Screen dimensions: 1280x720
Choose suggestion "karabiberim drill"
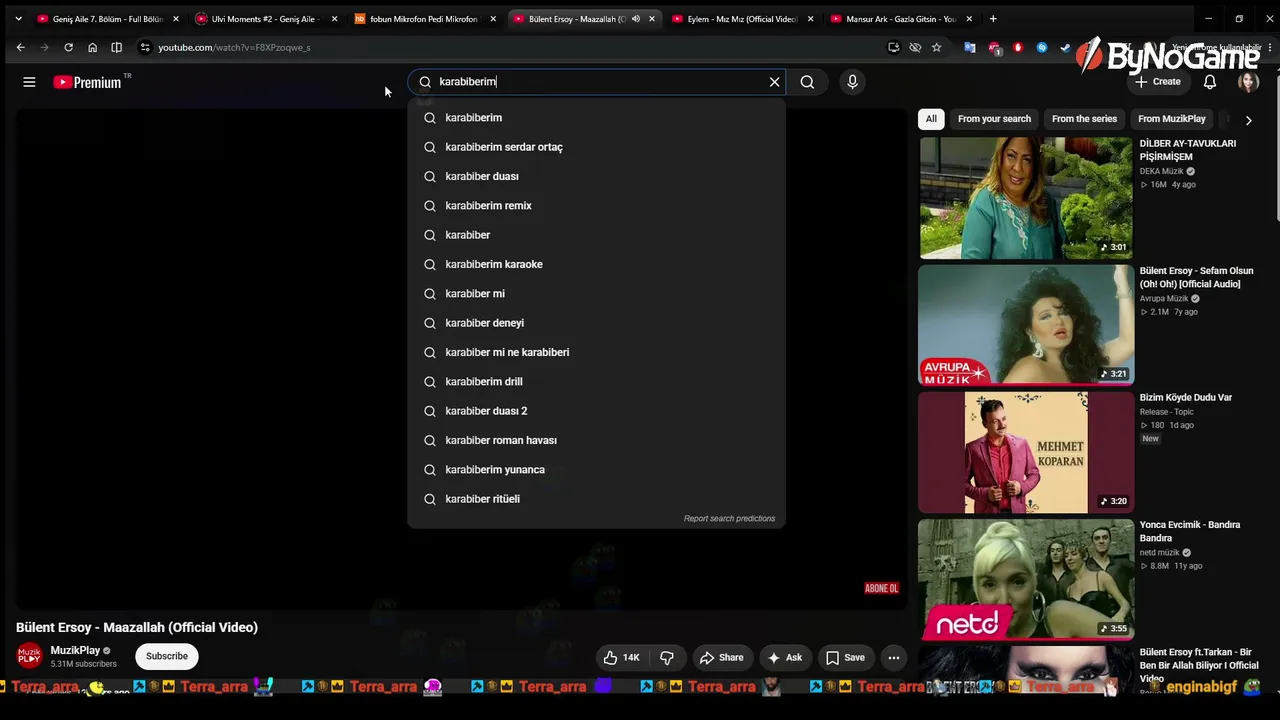(596, 382)
